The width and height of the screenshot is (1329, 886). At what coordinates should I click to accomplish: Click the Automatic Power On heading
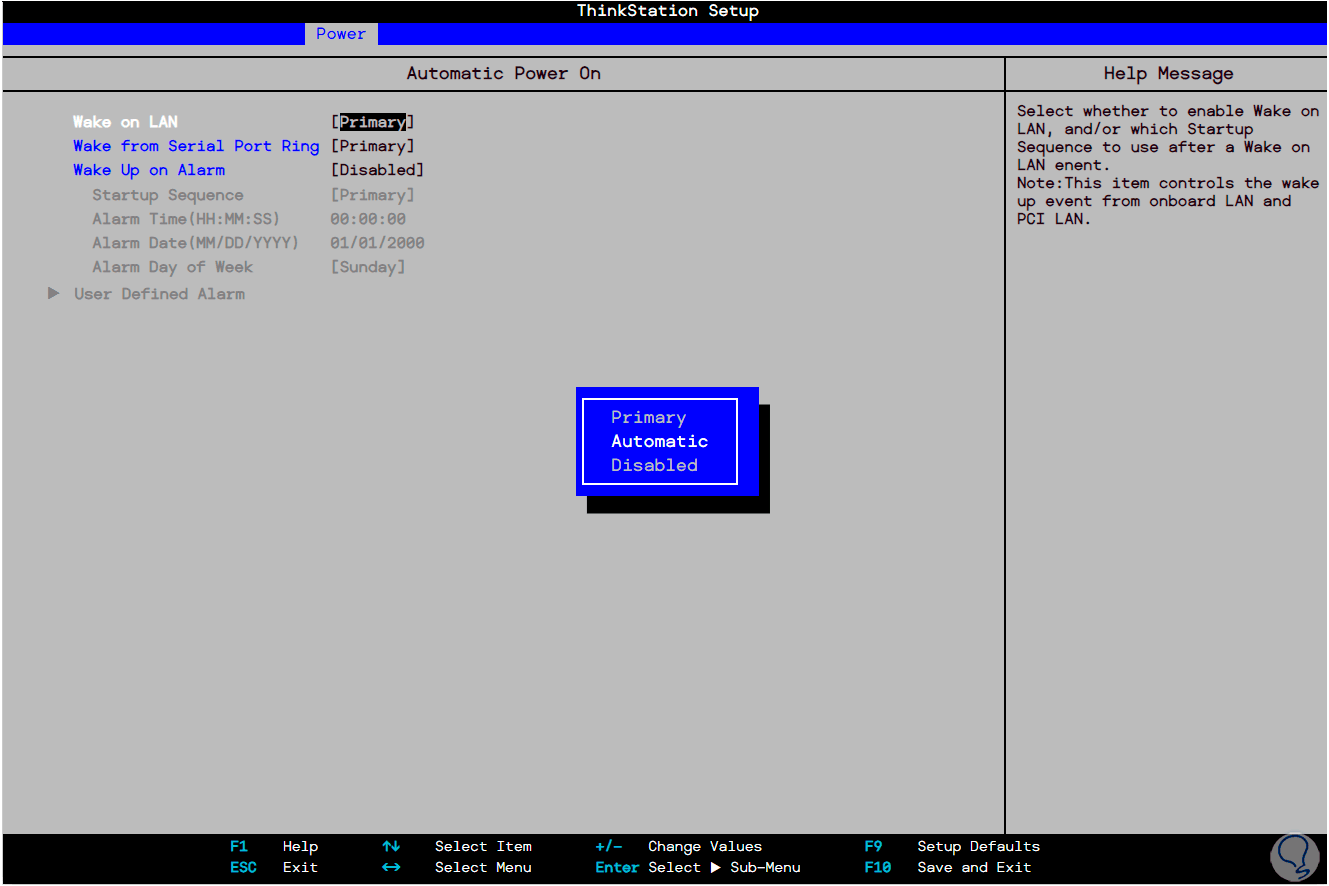(504, 73)
